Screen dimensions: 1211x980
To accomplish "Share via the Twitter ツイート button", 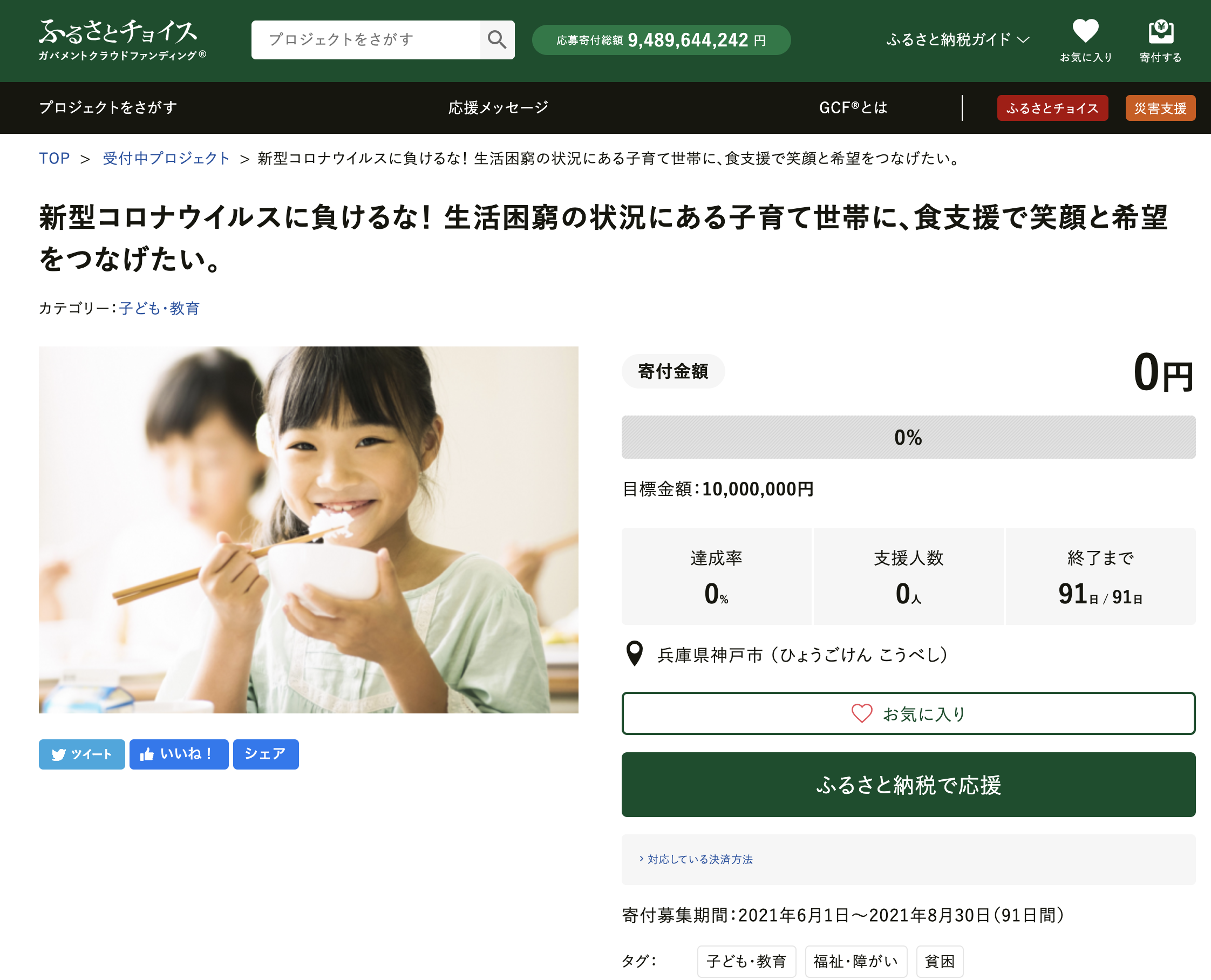I will 82,754.
